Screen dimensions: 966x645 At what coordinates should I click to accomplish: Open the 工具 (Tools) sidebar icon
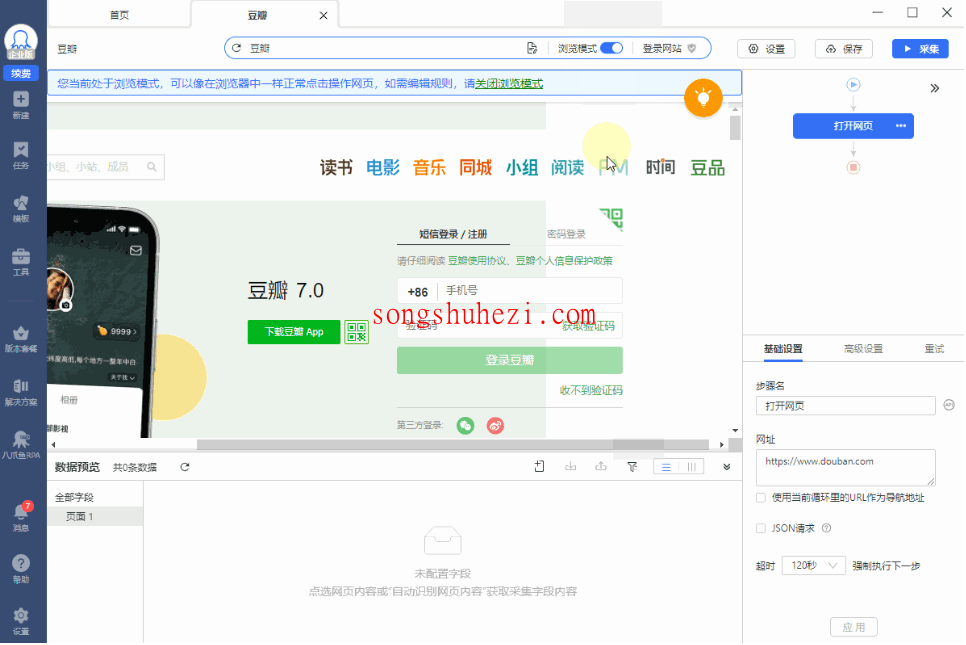click(21, 262)
